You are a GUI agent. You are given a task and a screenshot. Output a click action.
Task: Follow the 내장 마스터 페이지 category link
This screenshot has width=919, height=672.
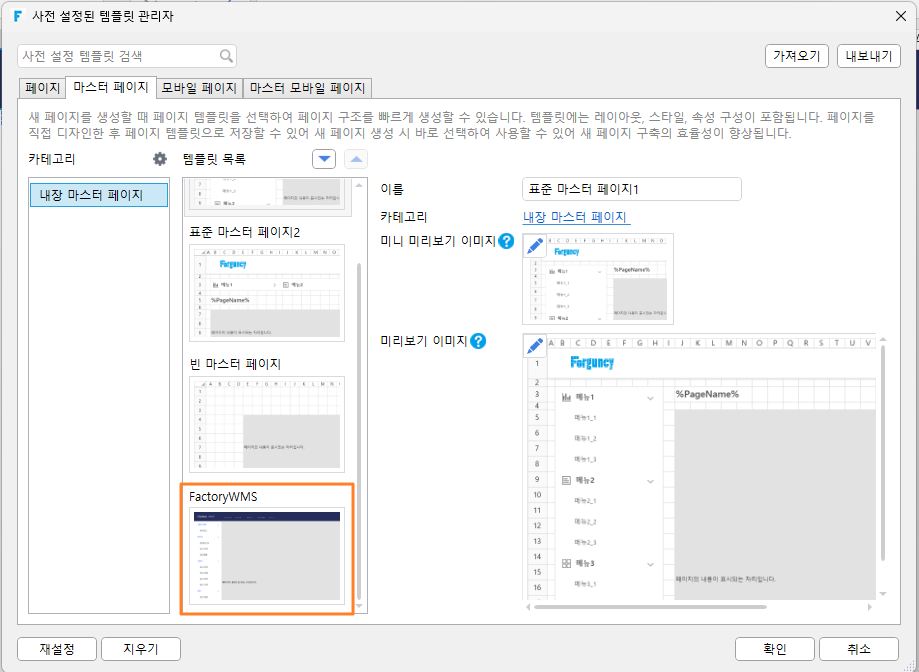[x=576, y=217]
